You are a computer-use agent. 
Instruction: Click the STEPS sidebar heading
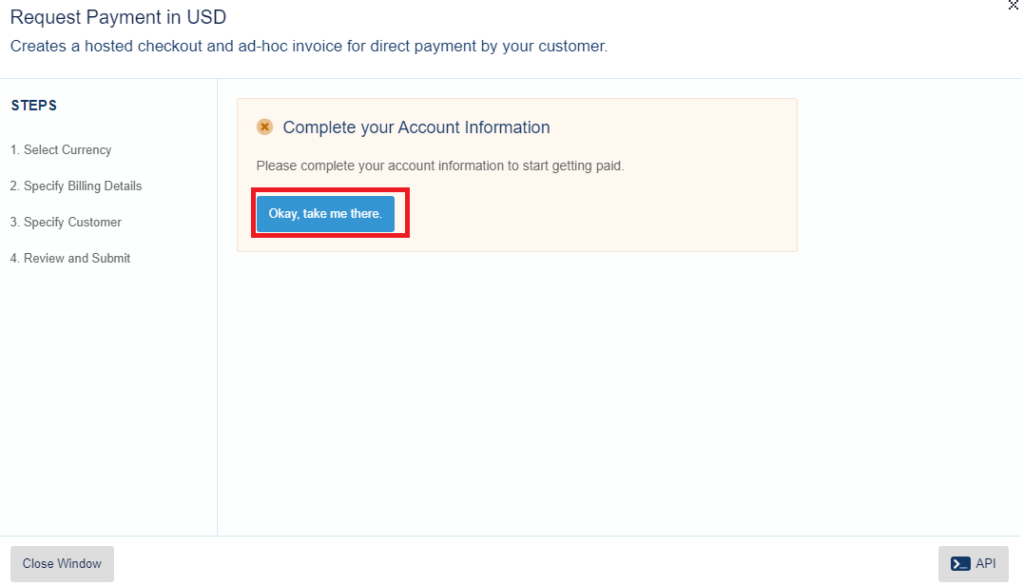[x=34, y=105]
